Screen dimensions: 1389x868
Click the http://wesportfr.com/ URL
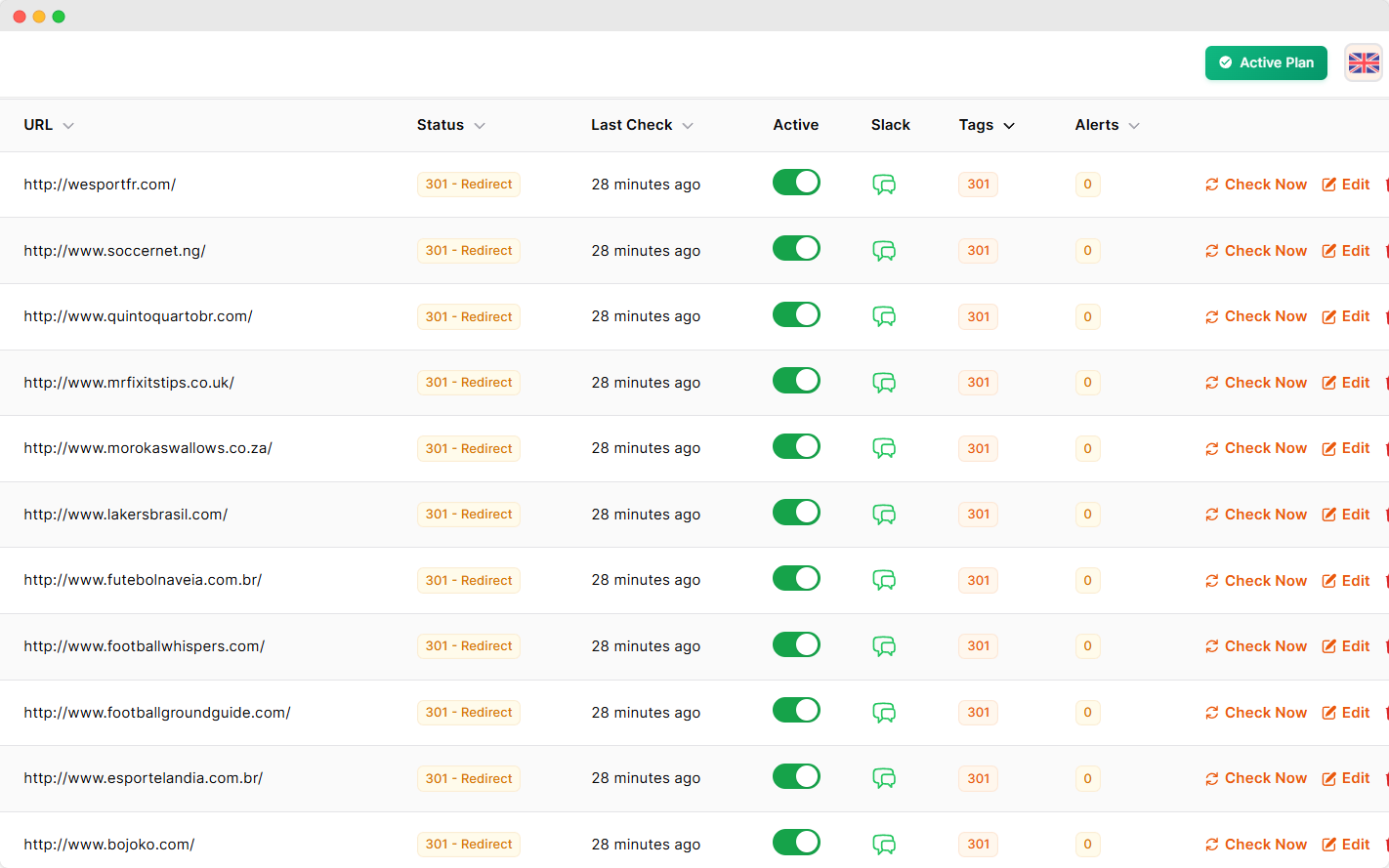point(100,185)
